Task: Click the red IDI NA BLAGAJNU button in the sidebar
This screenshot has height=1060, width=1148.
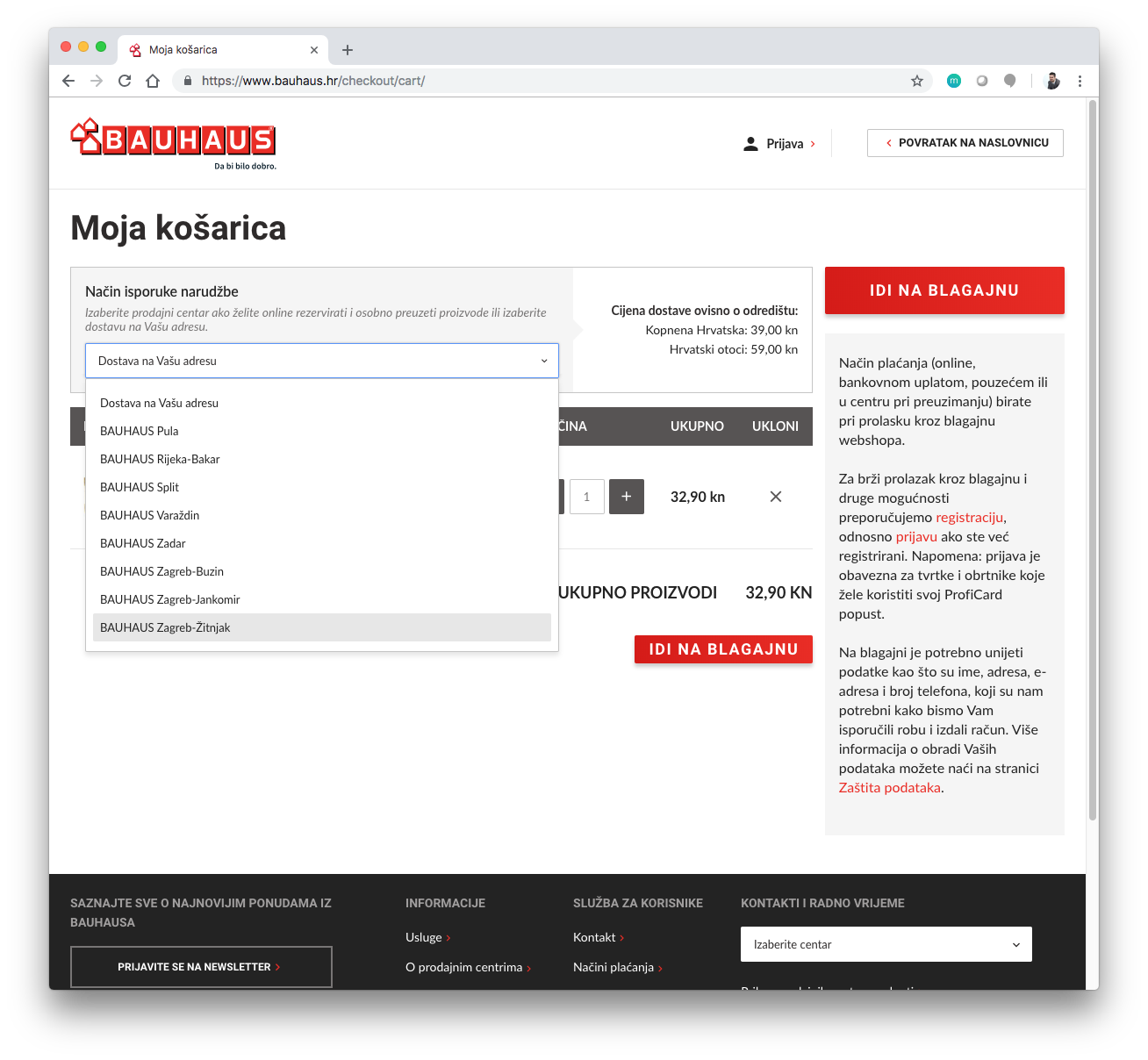Action: (944, 290)
